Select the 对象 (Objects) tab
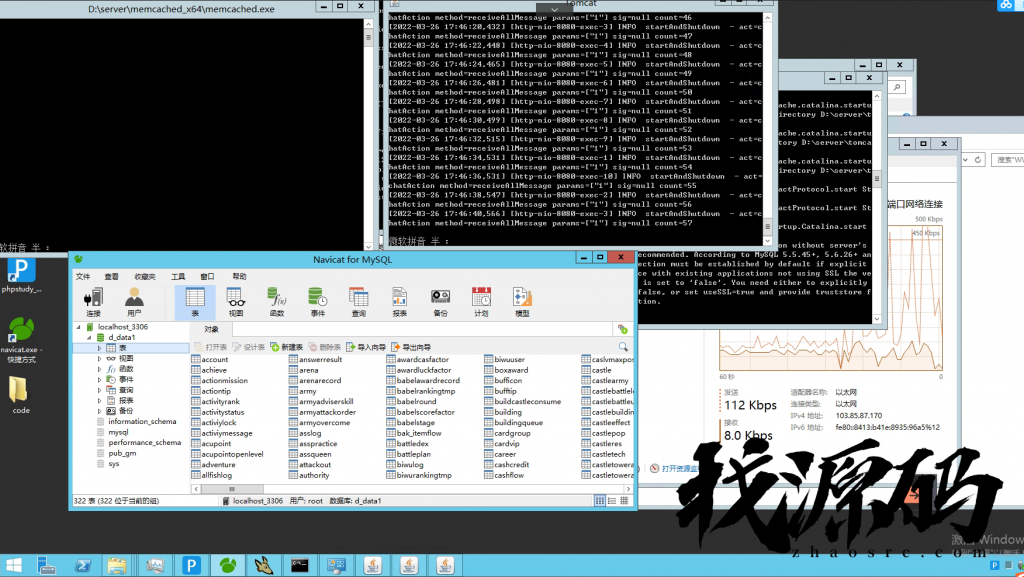The height and width of the screenshot is (577, 1024). click(212, 330)
